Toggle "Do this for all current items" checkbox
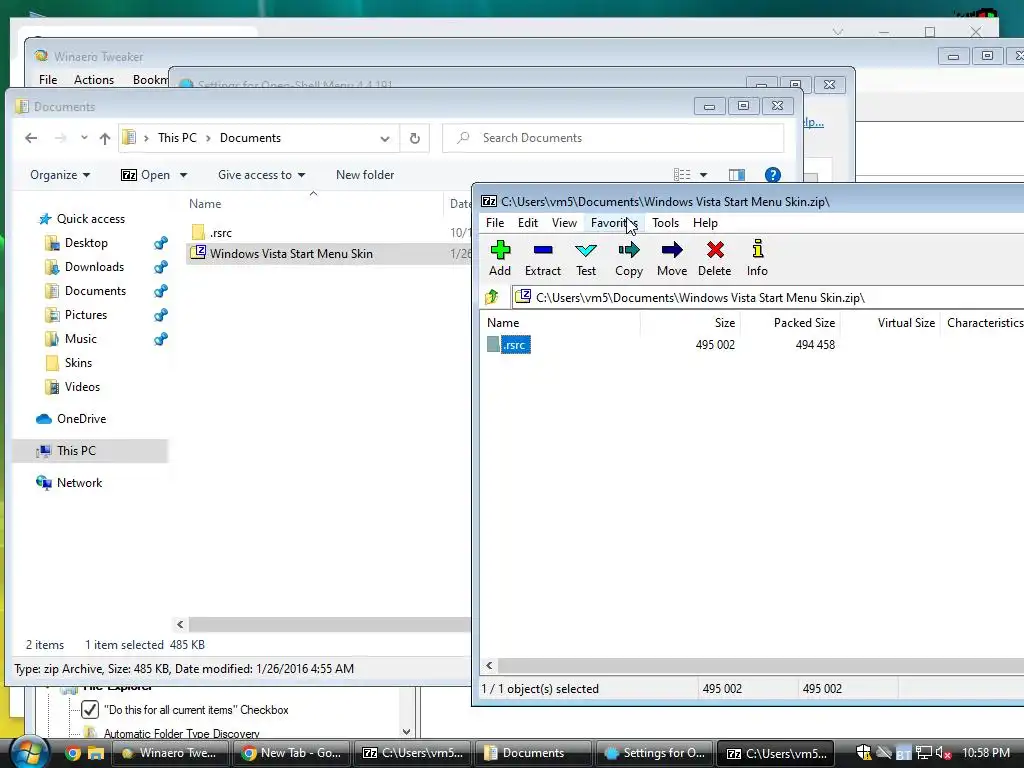The width and height of the screenshot is (1024, 768). [90, 710]
